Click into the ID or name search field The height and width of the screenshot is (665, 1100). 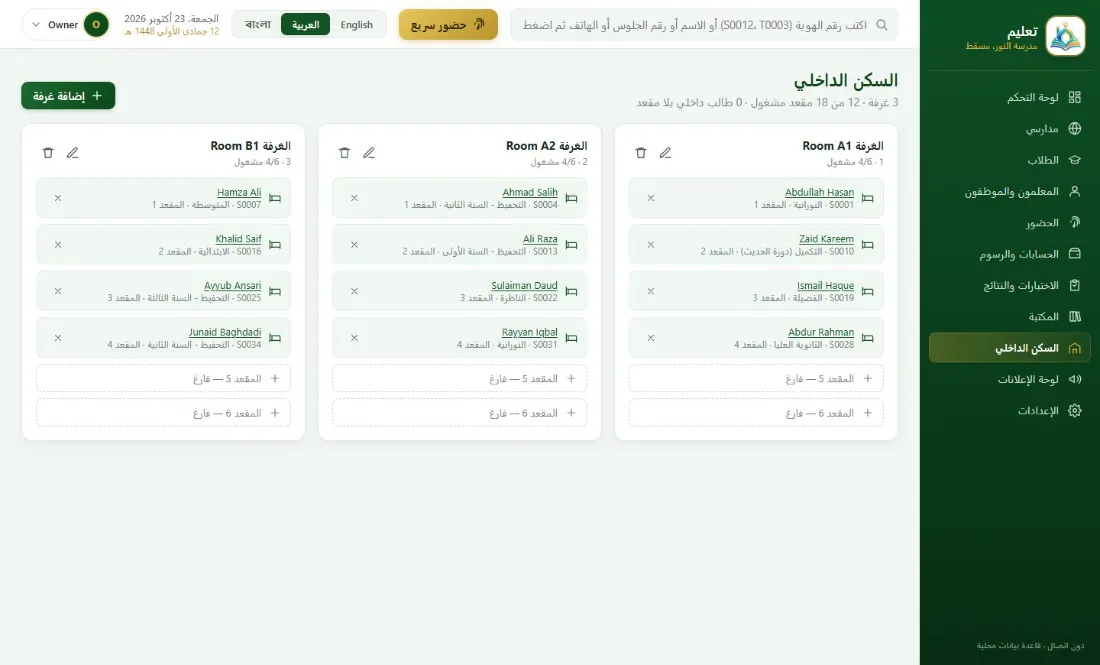[704, 25]
